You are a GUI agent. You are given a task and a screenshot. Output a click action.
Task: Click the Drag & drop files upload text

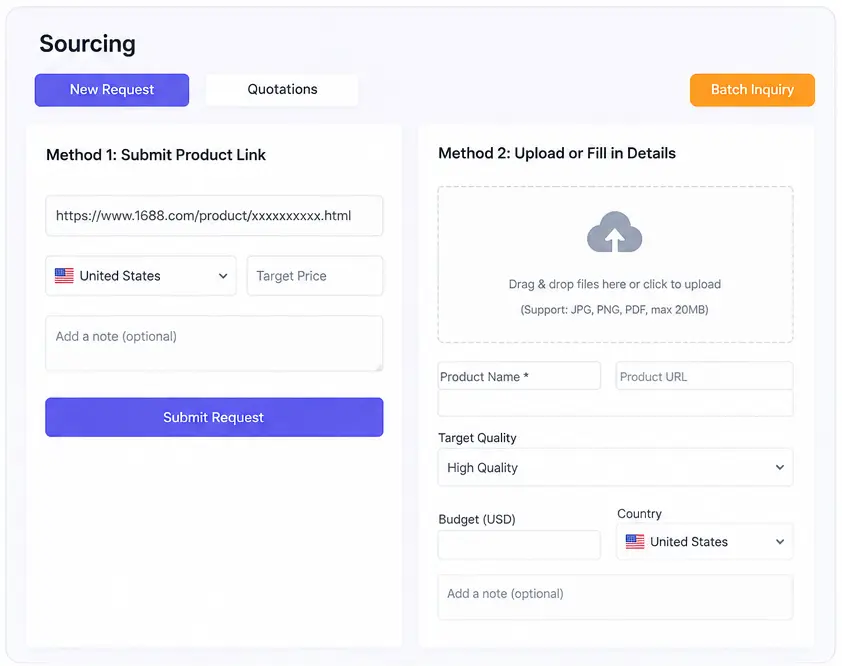pyautogui.click(x=615, y=284)
